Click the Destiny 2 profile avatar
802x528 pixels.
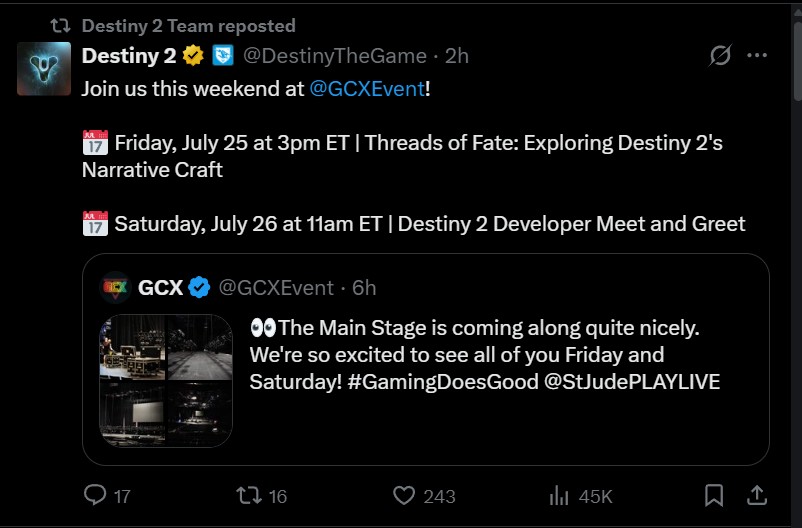click(x=44, y=69)
